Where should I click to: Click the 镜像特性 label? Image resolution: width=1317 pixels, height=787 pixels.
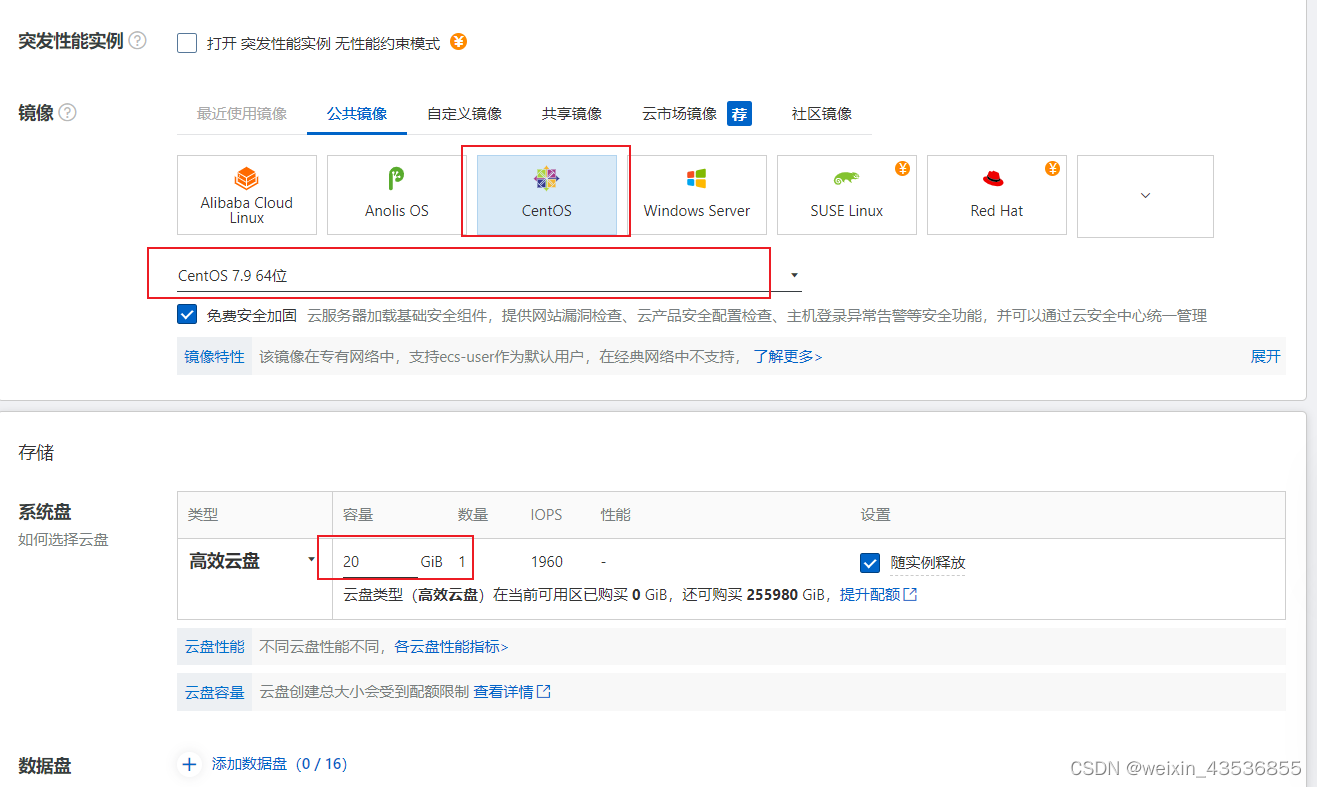tap(215, 356)
